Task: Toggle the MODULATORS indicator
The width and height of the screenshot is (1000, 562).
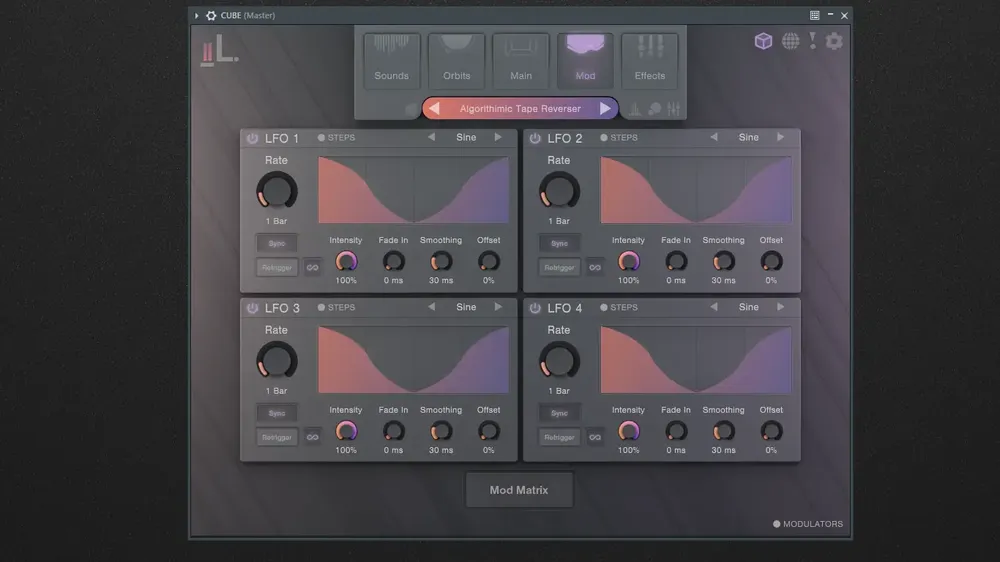Action: click(x=808, y=524)
